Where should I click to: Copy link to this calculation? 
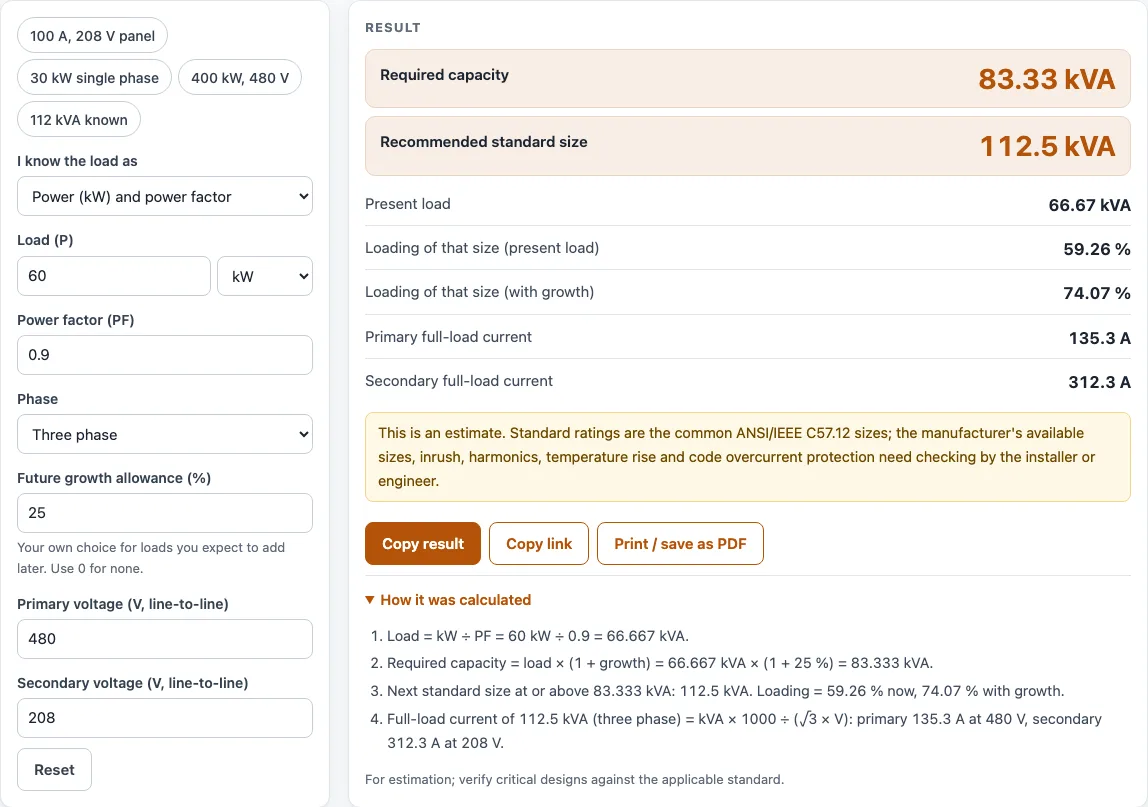pyautogui.click(x=539, y=543)
